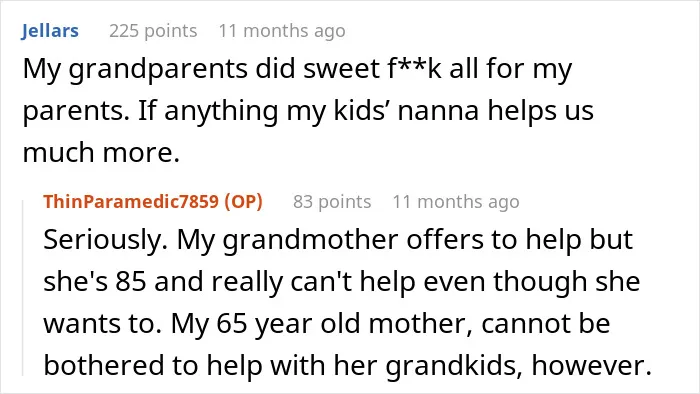The image size is (700, 394).
Task: Click the (OP) label beside ThinParamedic7859
Action: tap(243, 202)
